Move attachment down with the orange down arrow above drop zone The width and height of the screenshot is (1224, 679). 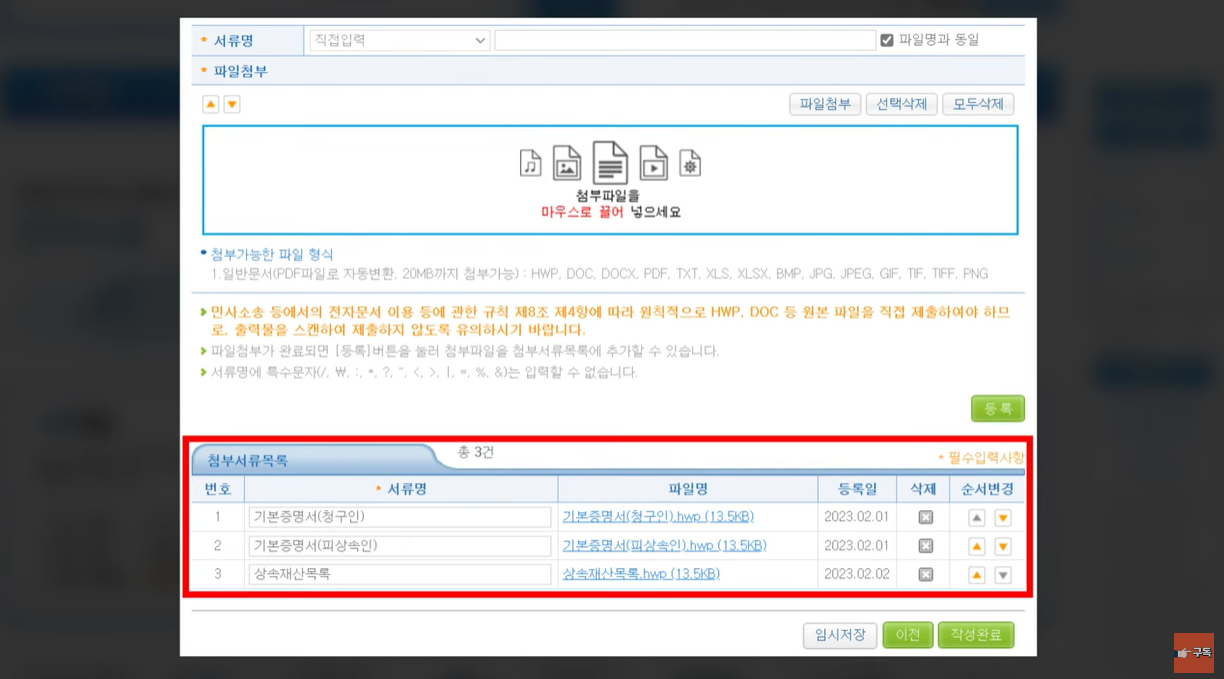click(232, 104)
